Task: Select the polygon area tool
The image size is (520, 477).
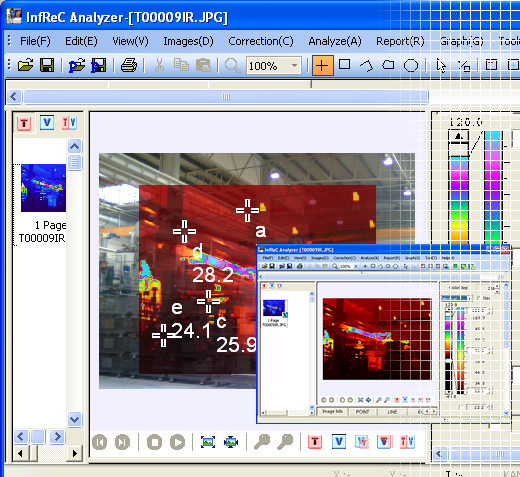Action: 388,64
